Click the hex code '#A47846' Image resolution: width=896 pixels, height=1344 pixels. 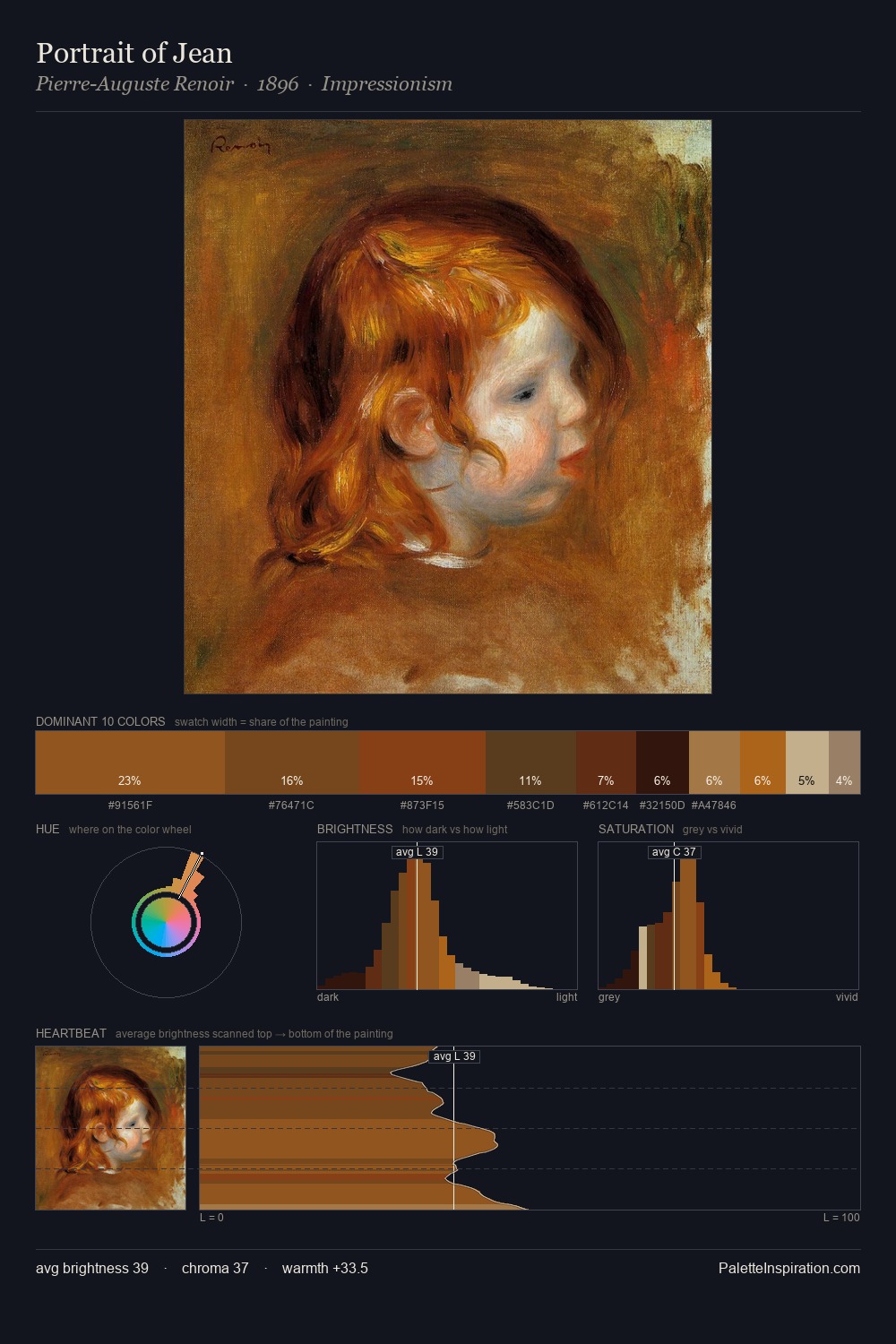click(714, 806)
